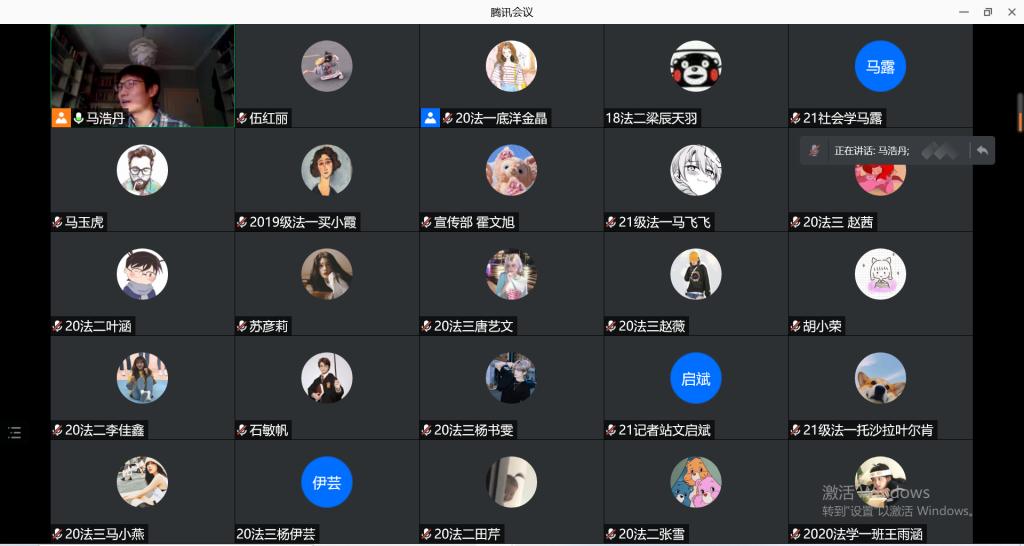The image size is (1024, 546).
Task: Click the name label 宣传部 霍文旭
Action: pos(474,222)
